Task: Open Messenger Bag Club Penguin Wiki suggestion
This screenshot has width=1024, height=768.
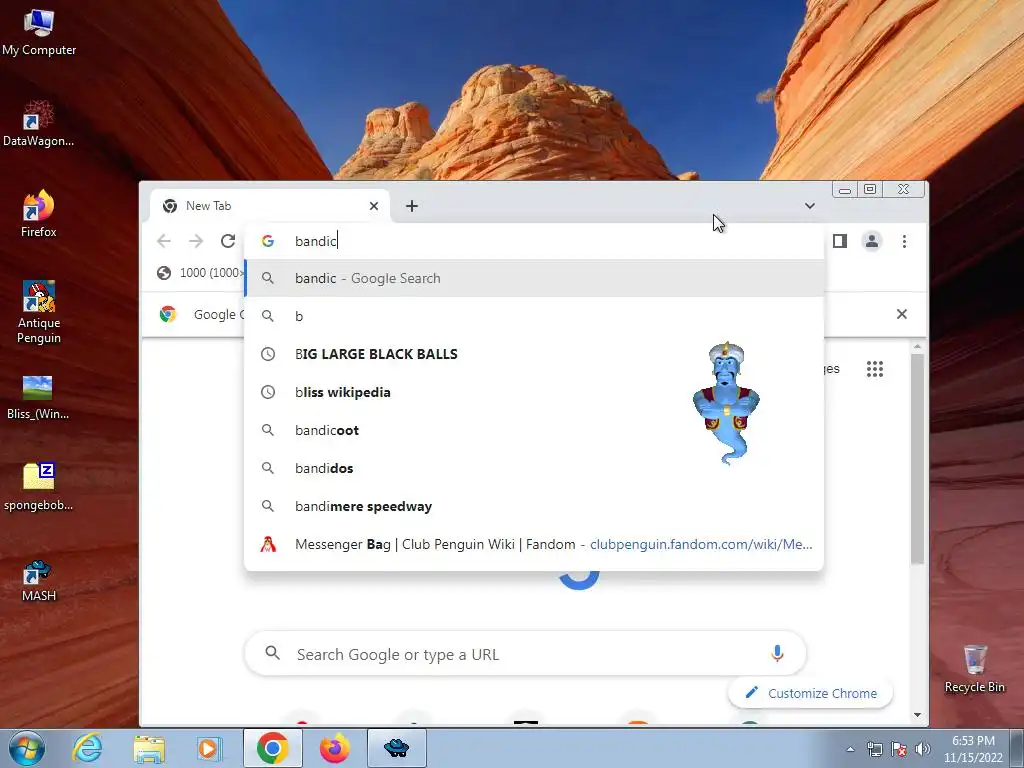Action: 534,544
